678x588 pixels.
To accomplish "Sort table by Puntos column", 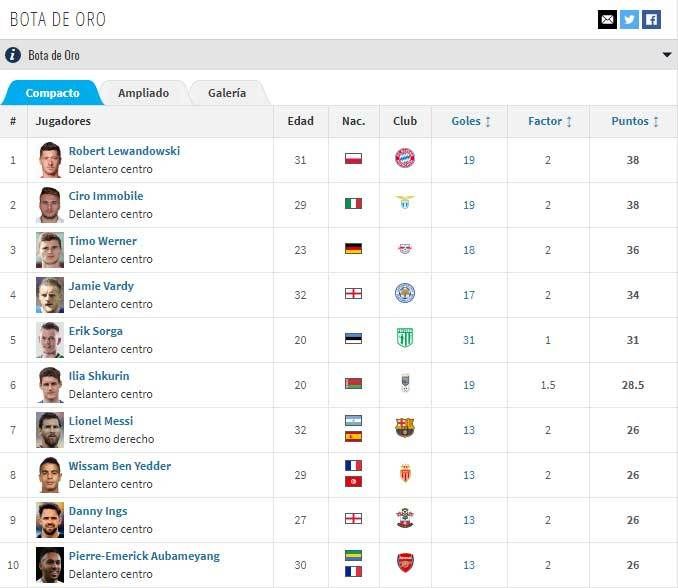I will (635, 121).
